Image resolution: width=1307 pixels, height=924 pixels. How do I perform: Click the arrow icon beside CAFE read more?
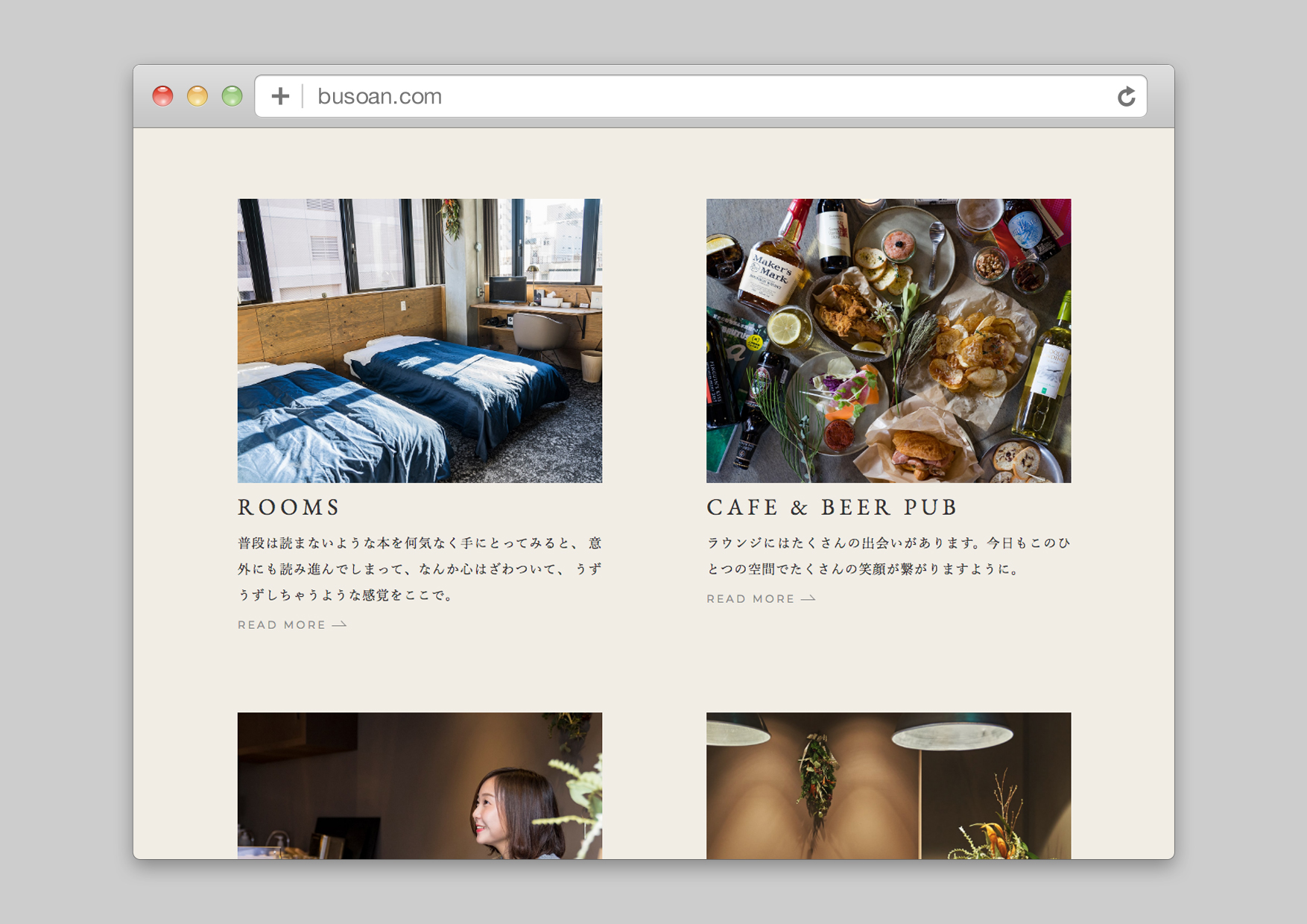808,598
